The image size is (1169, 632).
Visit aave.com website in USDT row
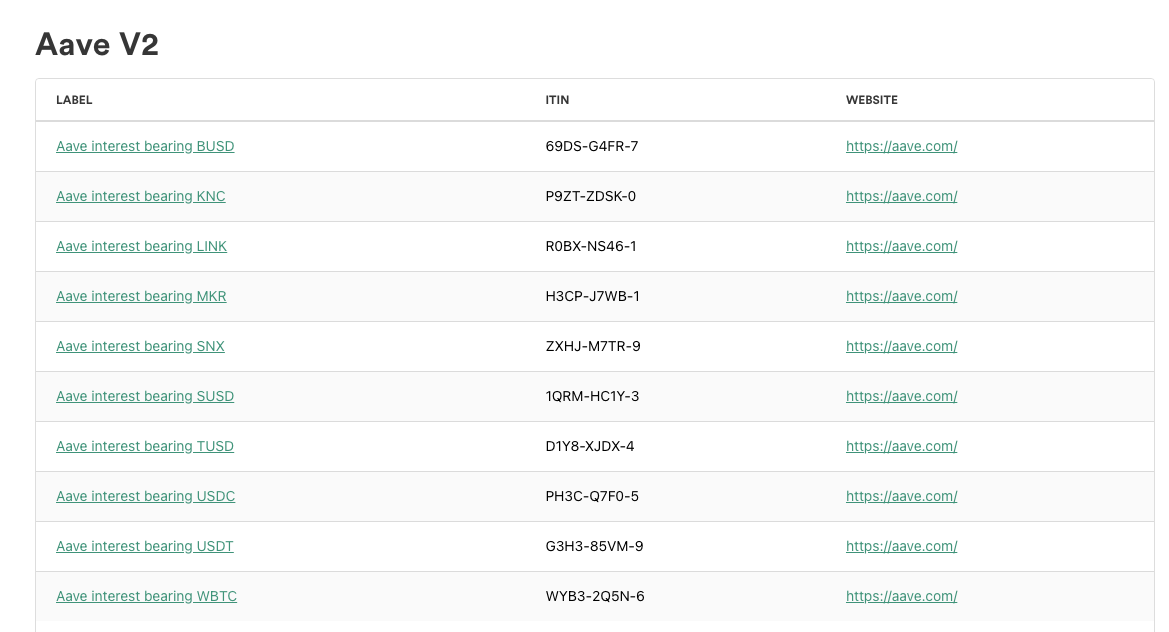point(901,546)
